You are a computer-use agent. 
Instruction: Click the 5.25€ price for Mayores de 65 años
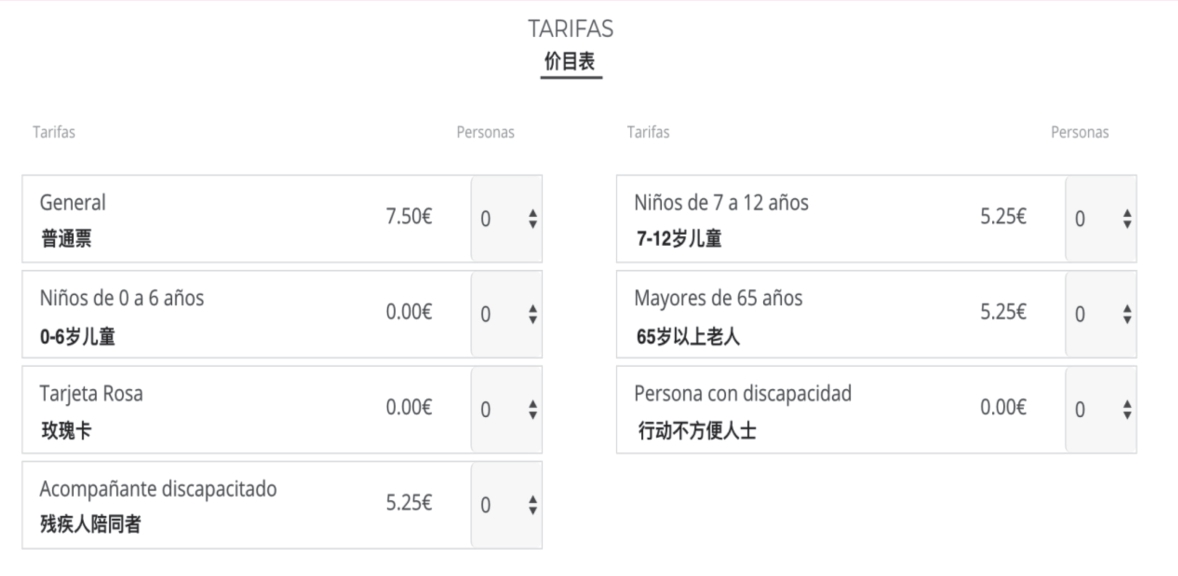(1003, 313)
